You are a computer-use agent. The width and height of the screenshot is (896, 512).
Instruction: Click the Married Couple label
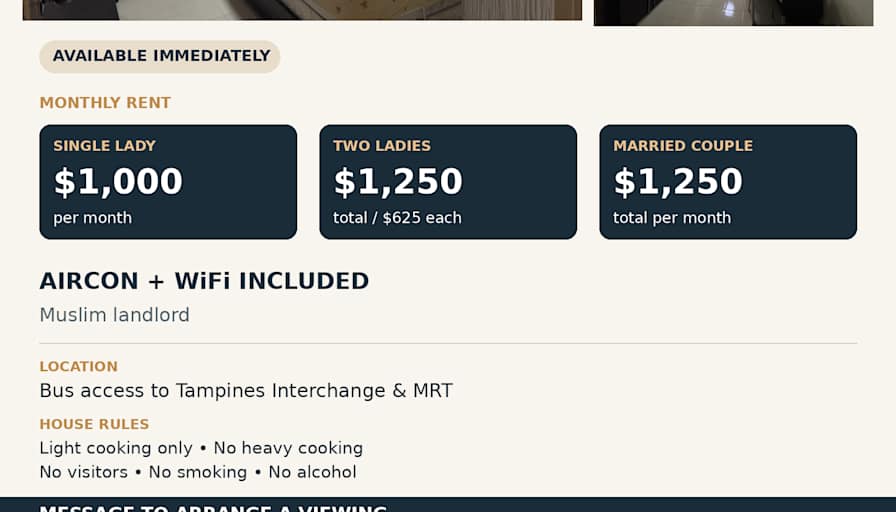point(683,146)
